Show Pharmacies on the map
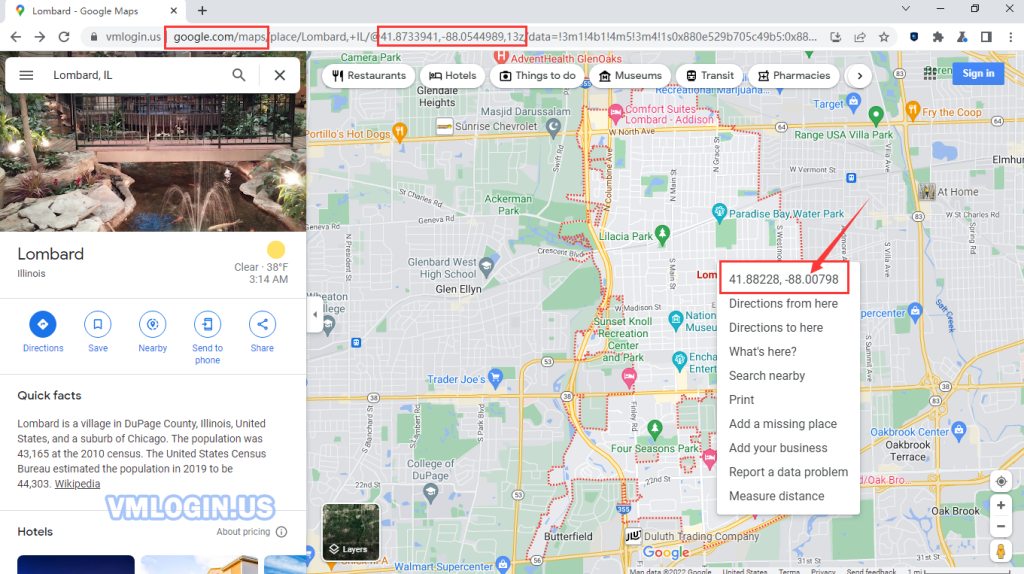1024x574 pixels. (793, 76)
